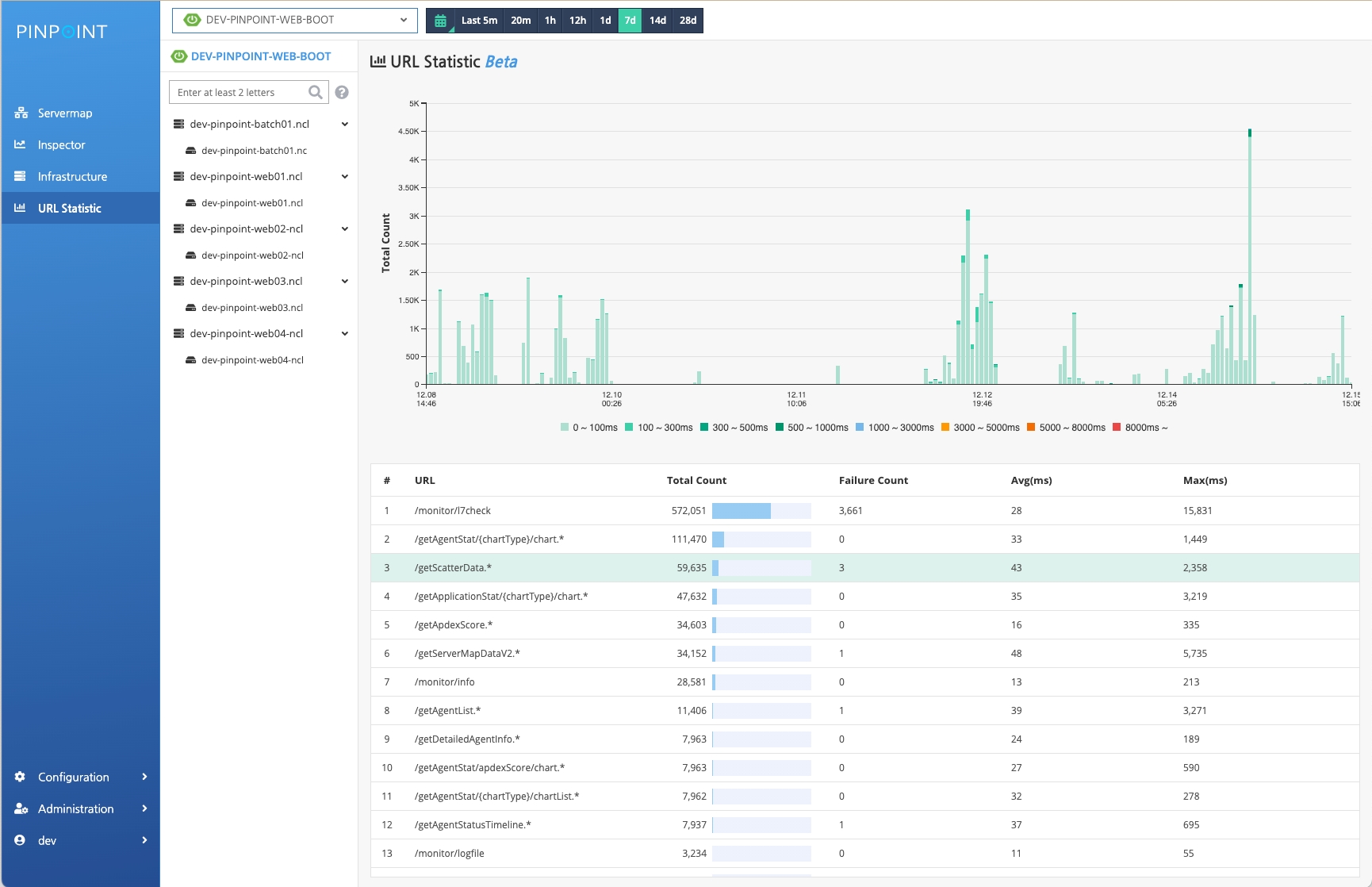This screenshot has height=887, width=1372.
Task: Focus the agent search input field
Action: pos(238,92)
